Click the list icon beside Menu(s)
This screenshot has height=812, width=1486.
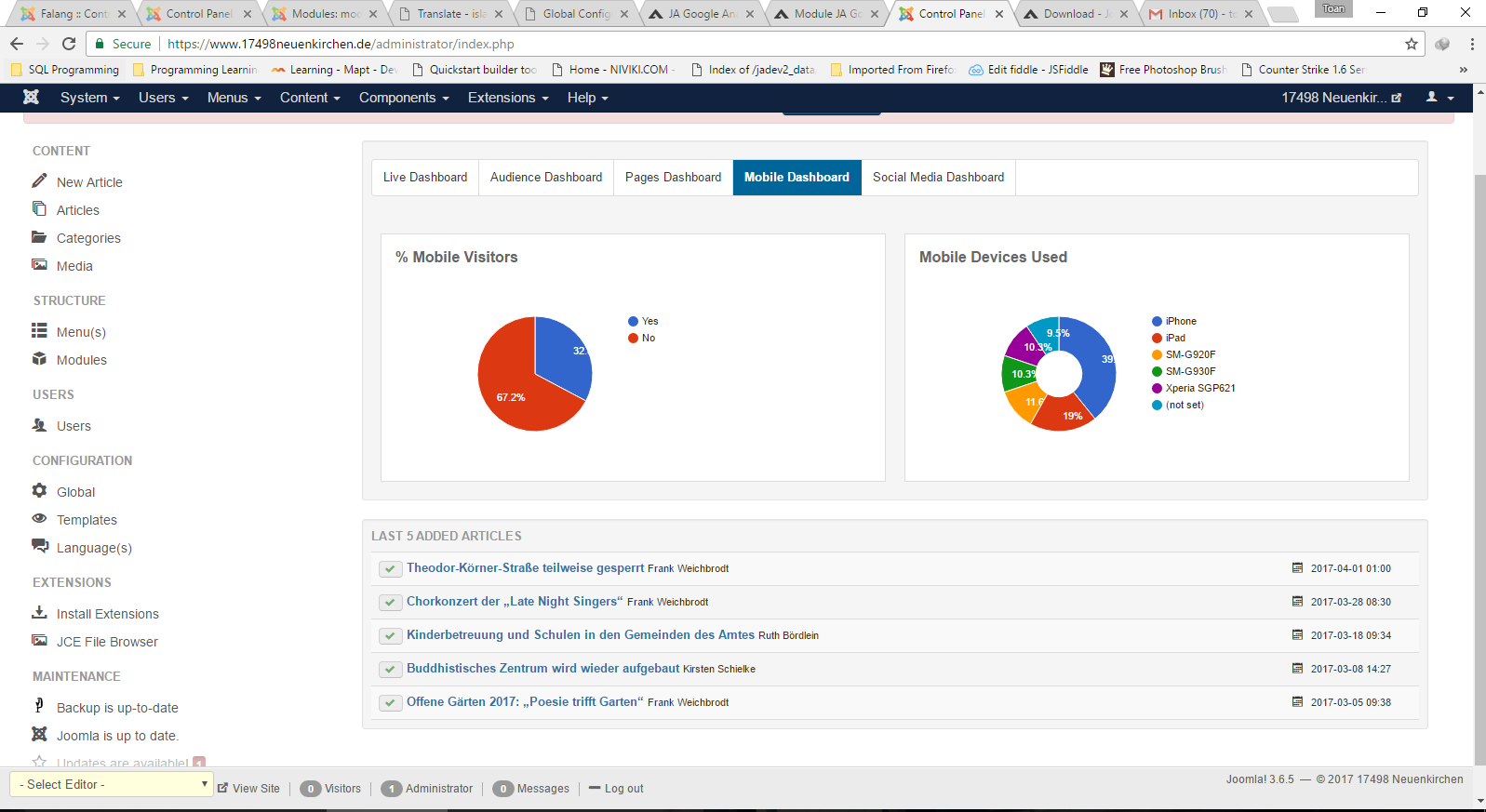(x=39, y=330)
